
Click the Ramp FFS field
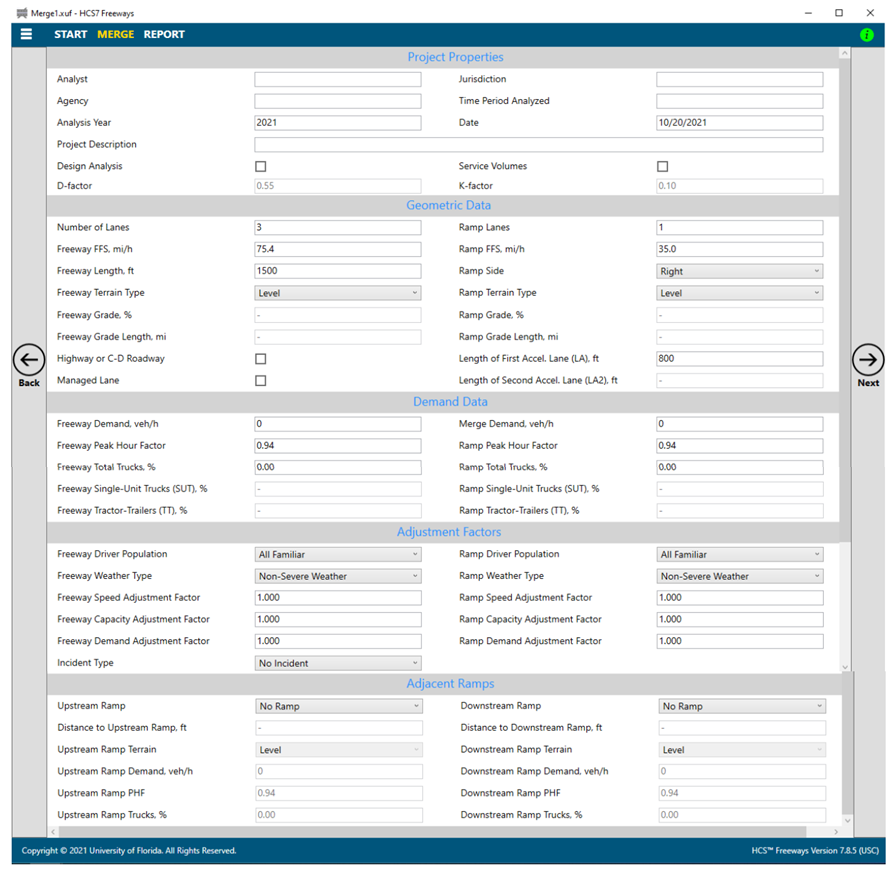coord(739,249)
